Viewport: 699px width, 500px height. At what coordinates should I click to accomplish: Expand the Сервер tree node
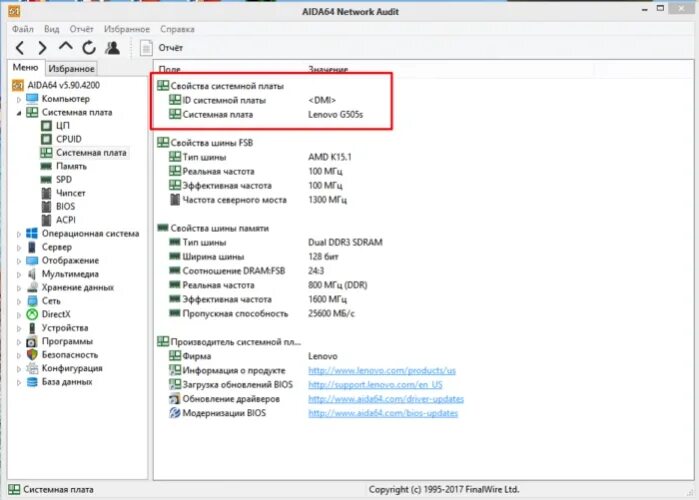point(19,247)
